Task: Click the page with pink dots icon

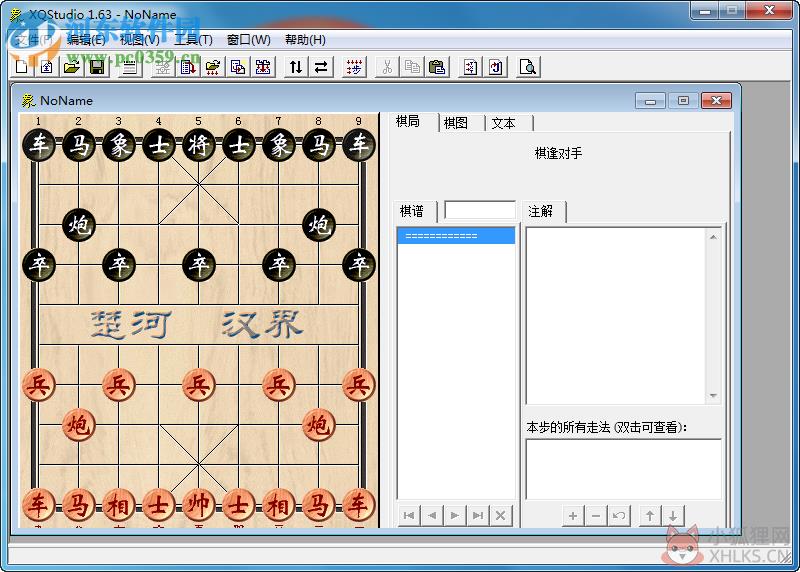Action: click(470, 67)
